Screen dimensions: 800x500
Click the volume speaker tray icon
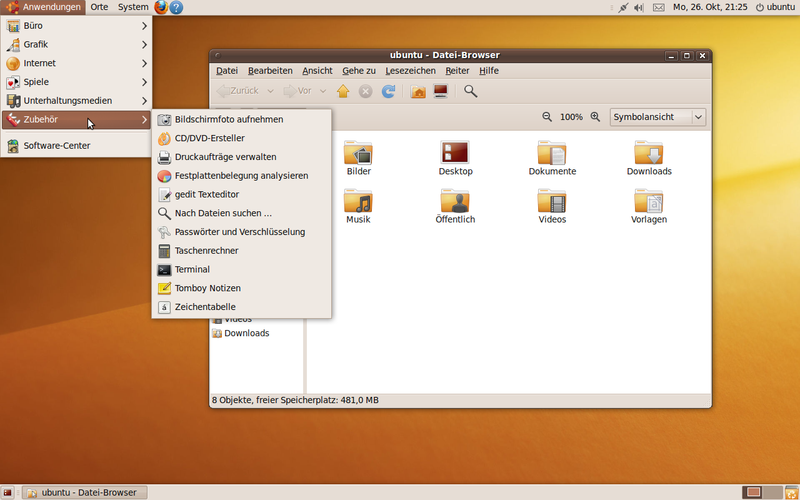pyautogui.click(x=638, y=8)
